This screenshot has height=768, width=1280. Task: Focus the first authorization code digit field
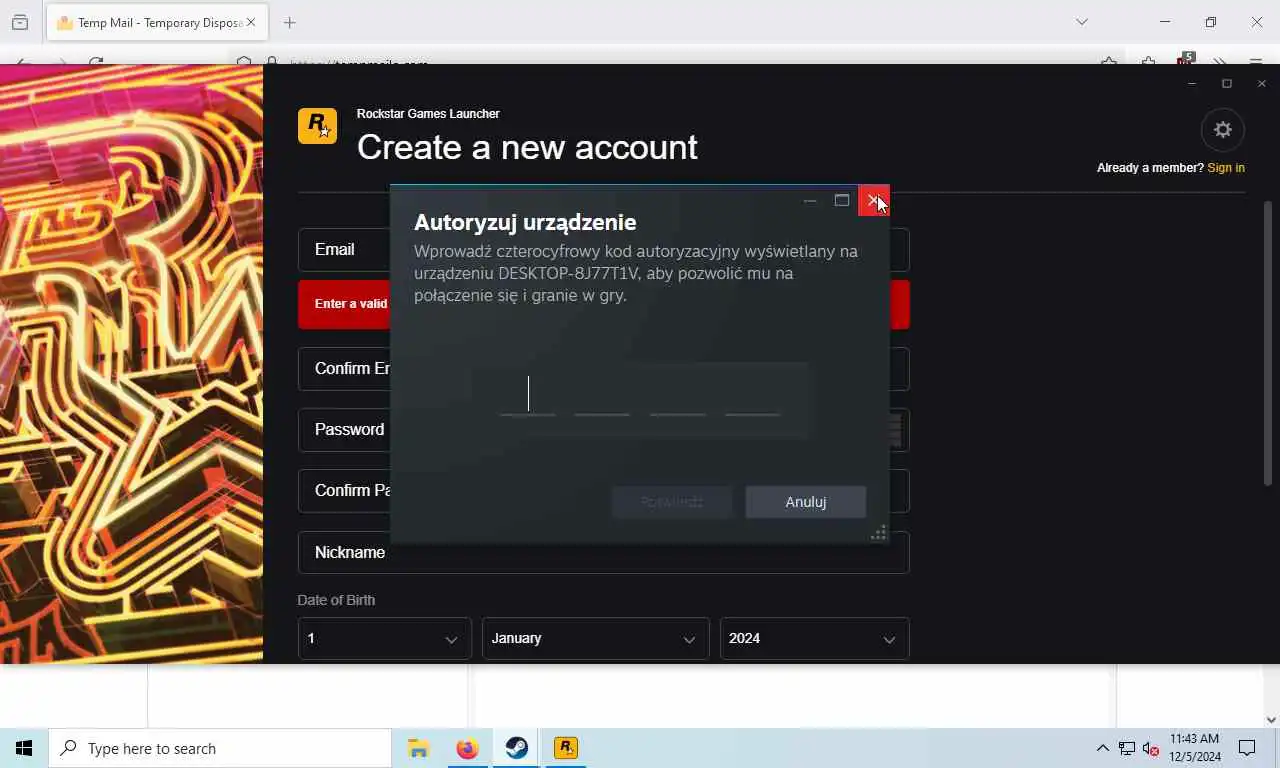coord(528,396)
